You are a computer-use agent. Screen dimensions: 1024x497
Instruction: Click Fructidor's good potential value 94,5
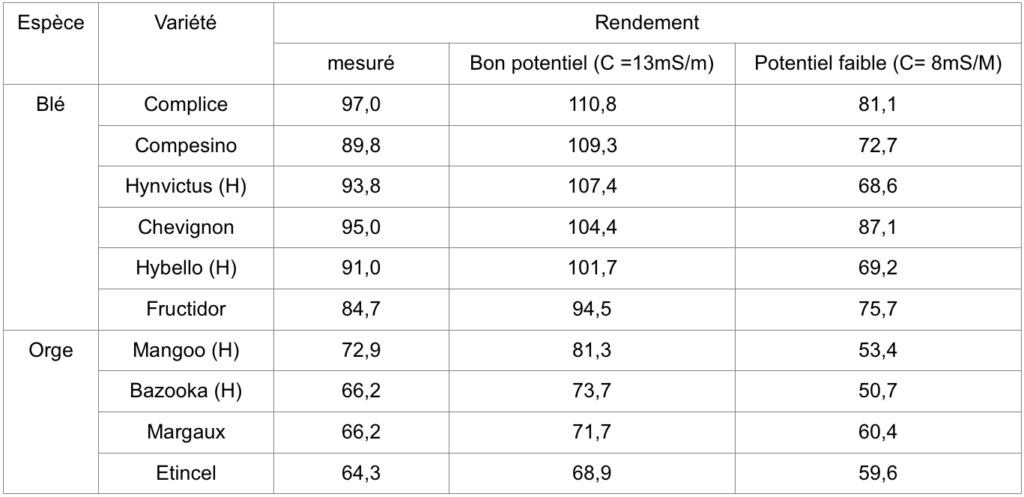[x=592, y=309]
